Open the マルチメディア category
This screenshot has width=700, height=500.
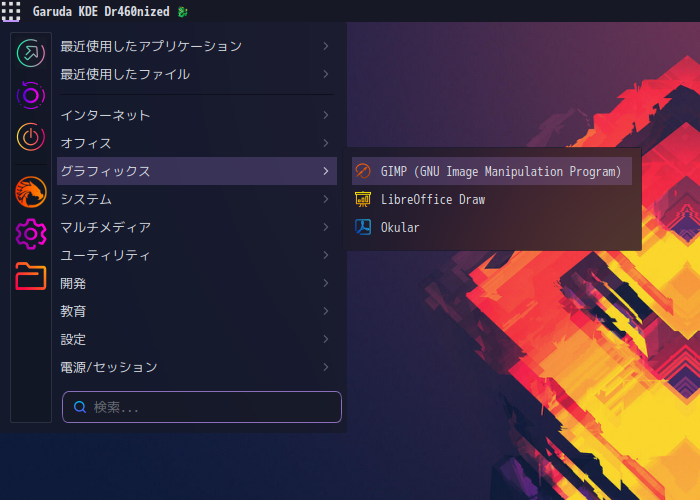[197, 227]
